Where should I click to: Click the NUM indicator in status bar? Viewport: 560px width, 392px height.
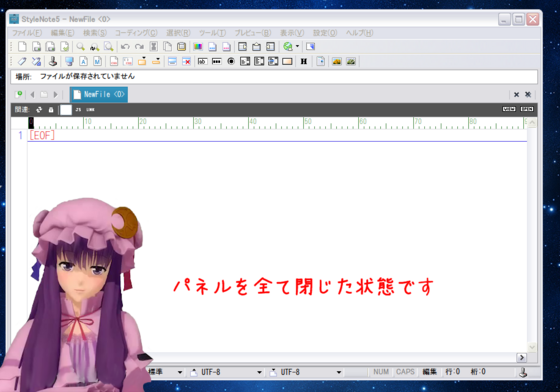(381, 372)
